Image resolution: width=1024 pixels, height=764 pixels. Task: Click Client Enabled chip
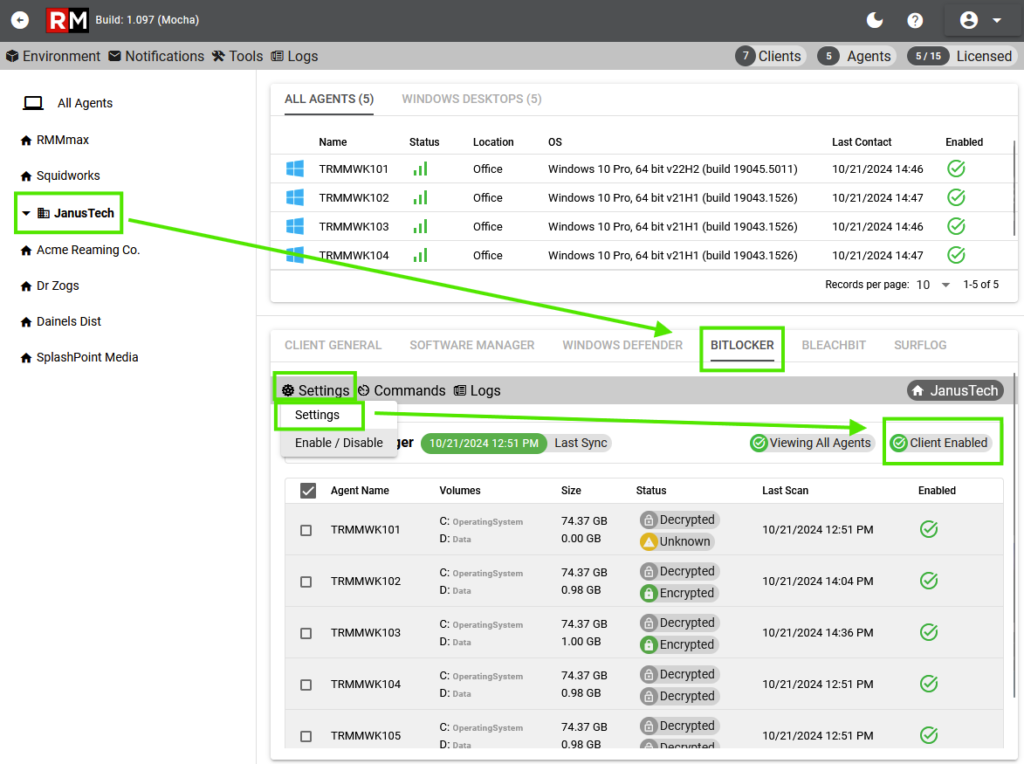pos(940,443)
